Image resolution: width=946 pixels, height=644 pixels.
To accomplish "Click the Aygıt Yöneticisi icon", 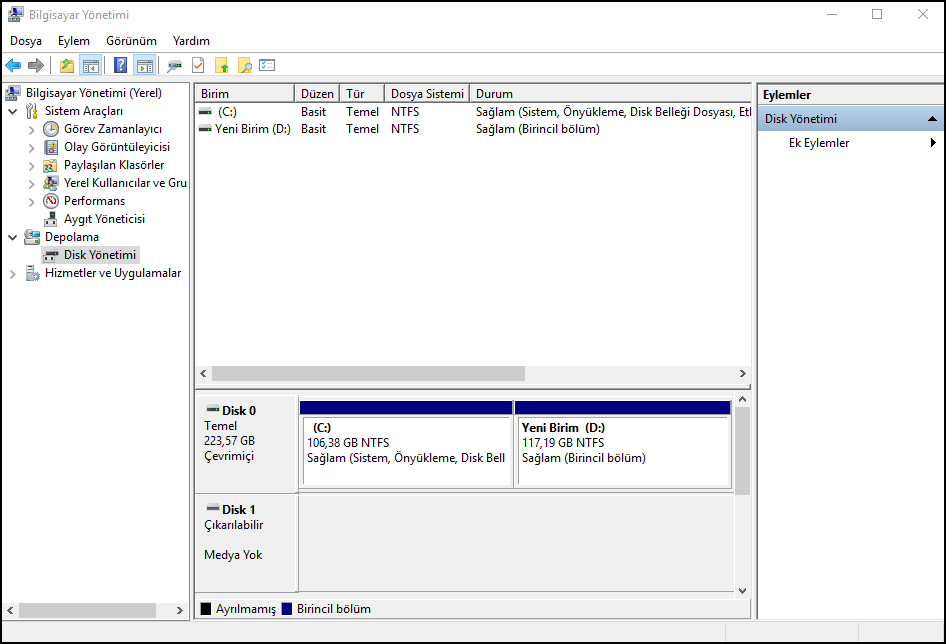I will click(x=51, y=219).
